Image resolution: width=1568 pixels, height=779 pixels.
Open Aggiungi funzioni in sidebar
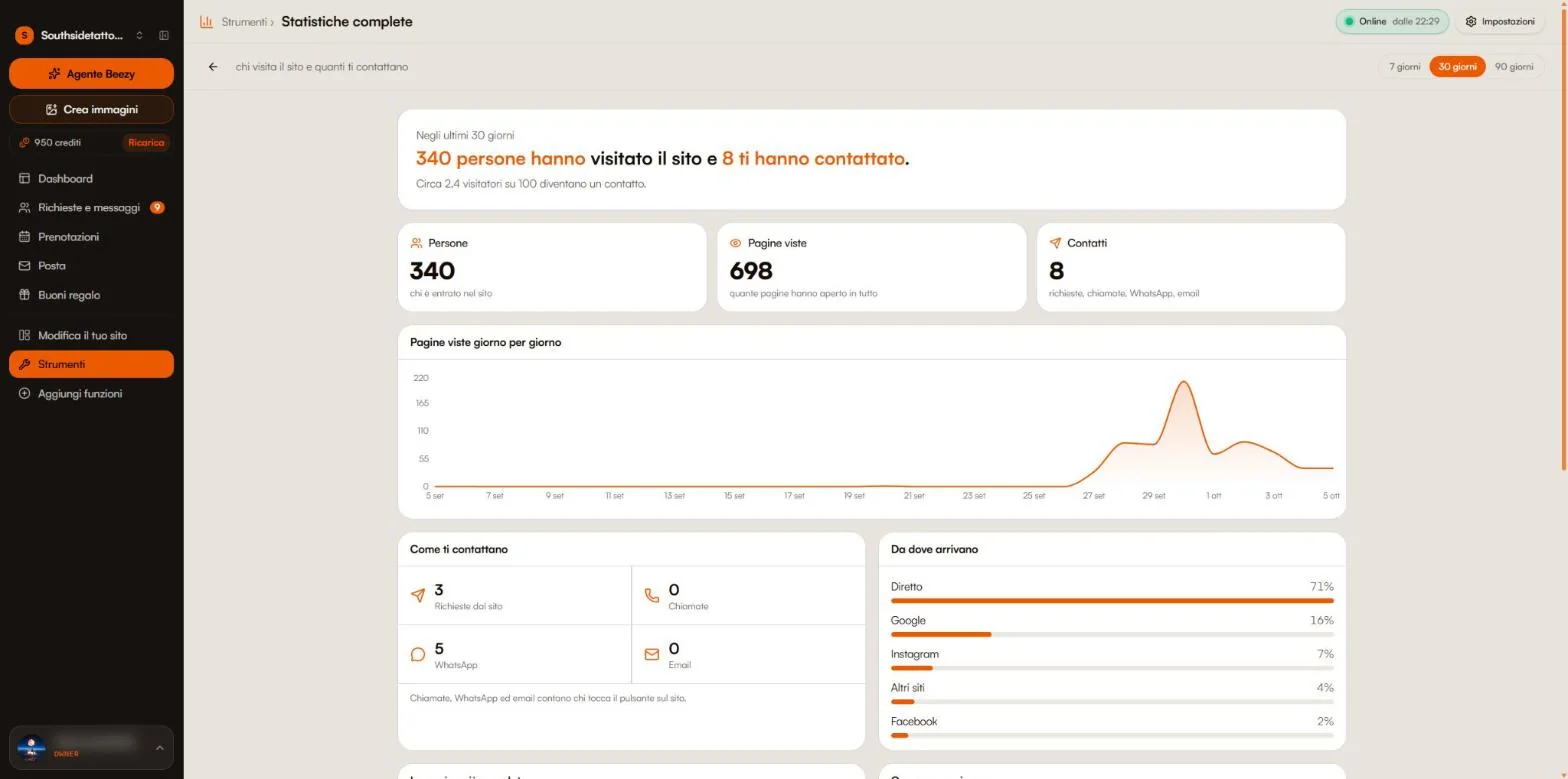91,394
